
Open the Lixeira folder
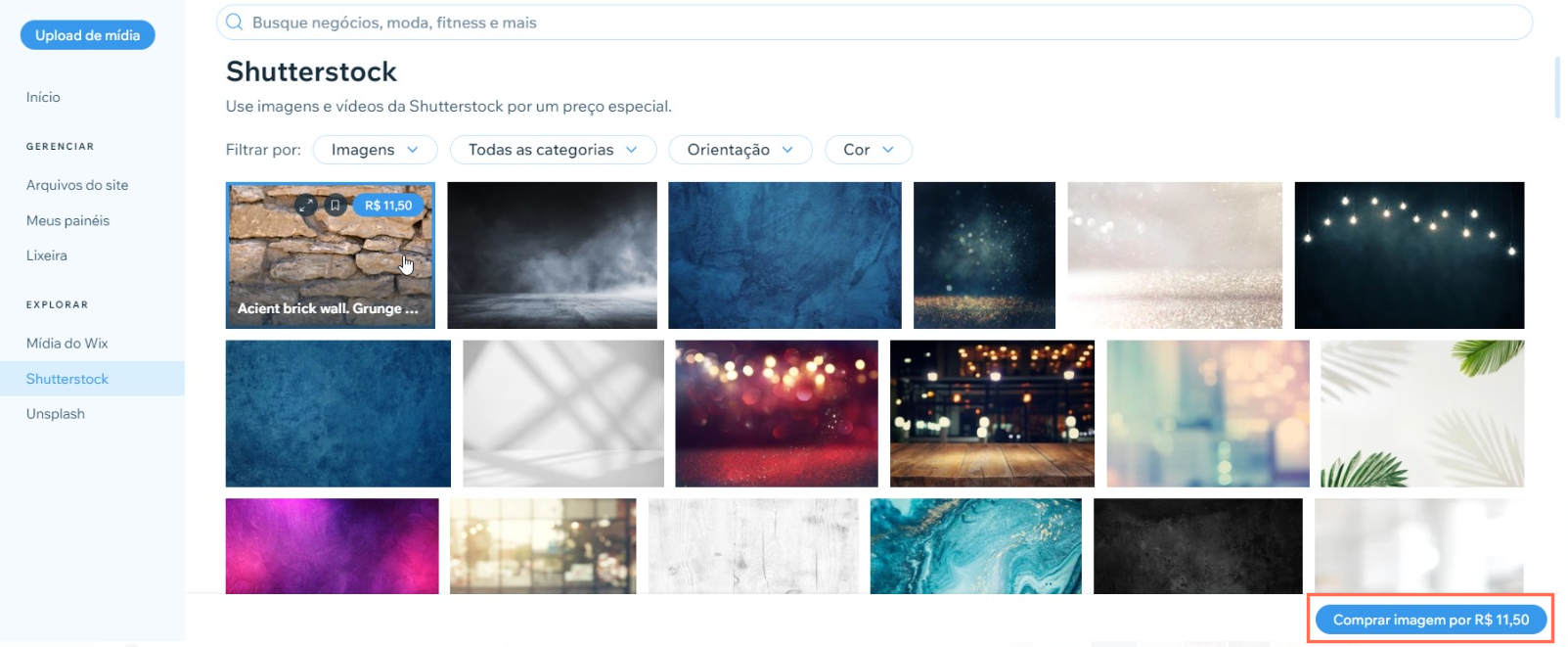(x=47, y=255)
